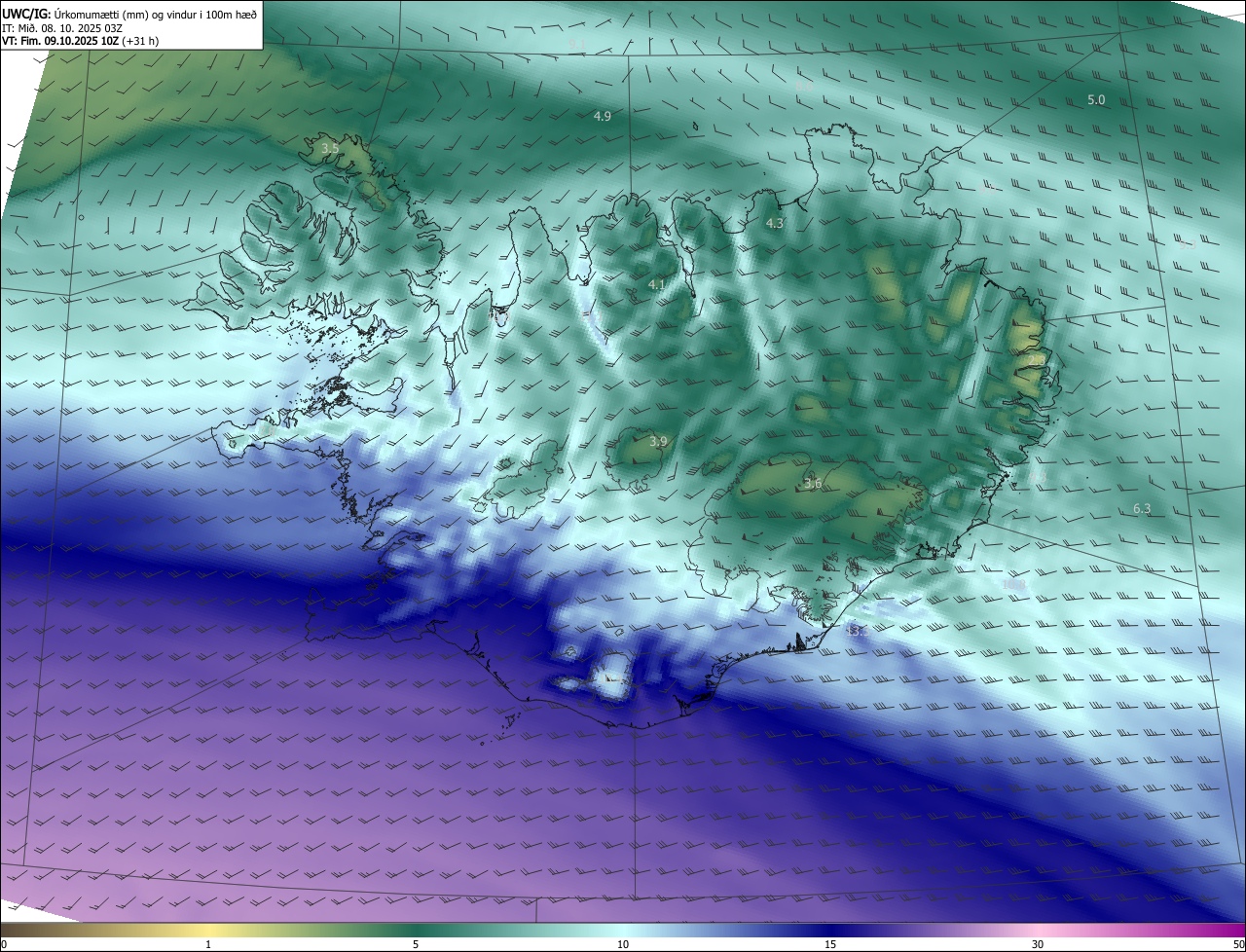
Task: Click the map value label 4.3
Action: tap(775, 224)
